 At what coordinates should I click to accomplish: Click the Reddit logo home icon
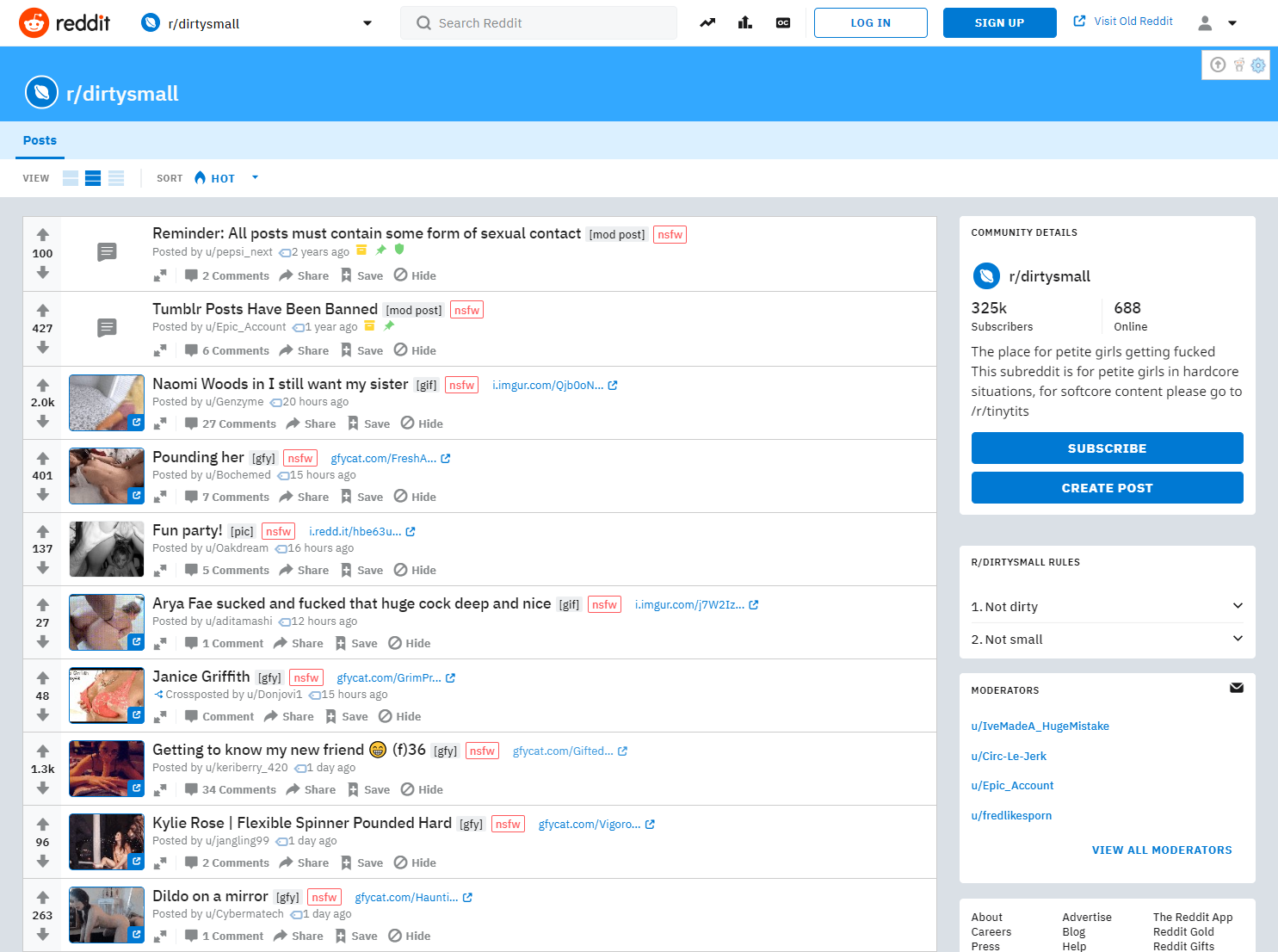[x=34, y=23]
